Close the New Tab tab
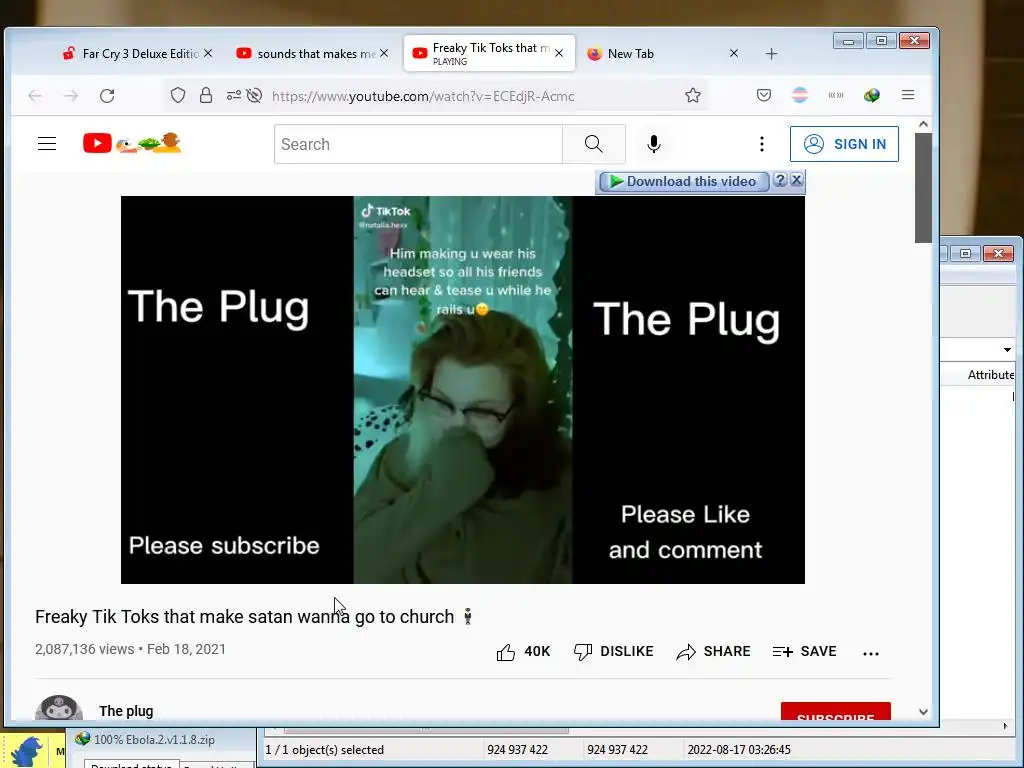Viewport: 1024px width, 768px height. [734, 54]
